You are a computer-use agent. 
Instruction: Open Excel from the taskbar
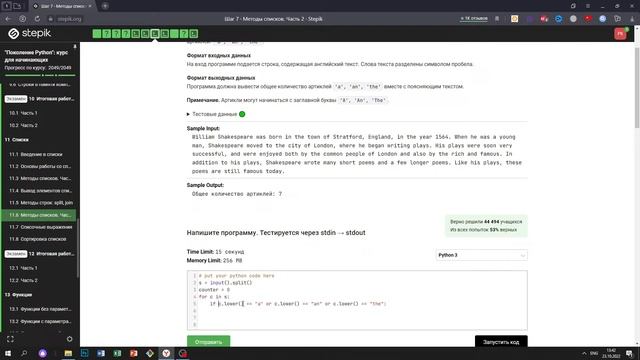(x=117, y=353)
